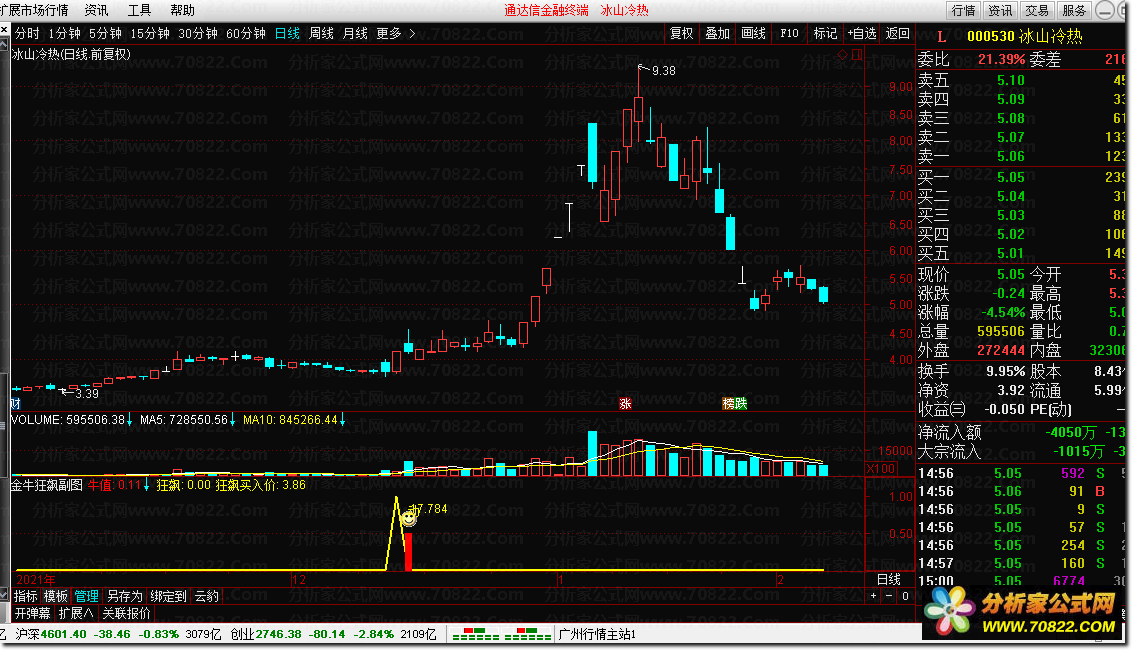Click the 绑定到 bind button
Image resolution: width=1134 pixels, height=651 pixels.
(169, 596)
